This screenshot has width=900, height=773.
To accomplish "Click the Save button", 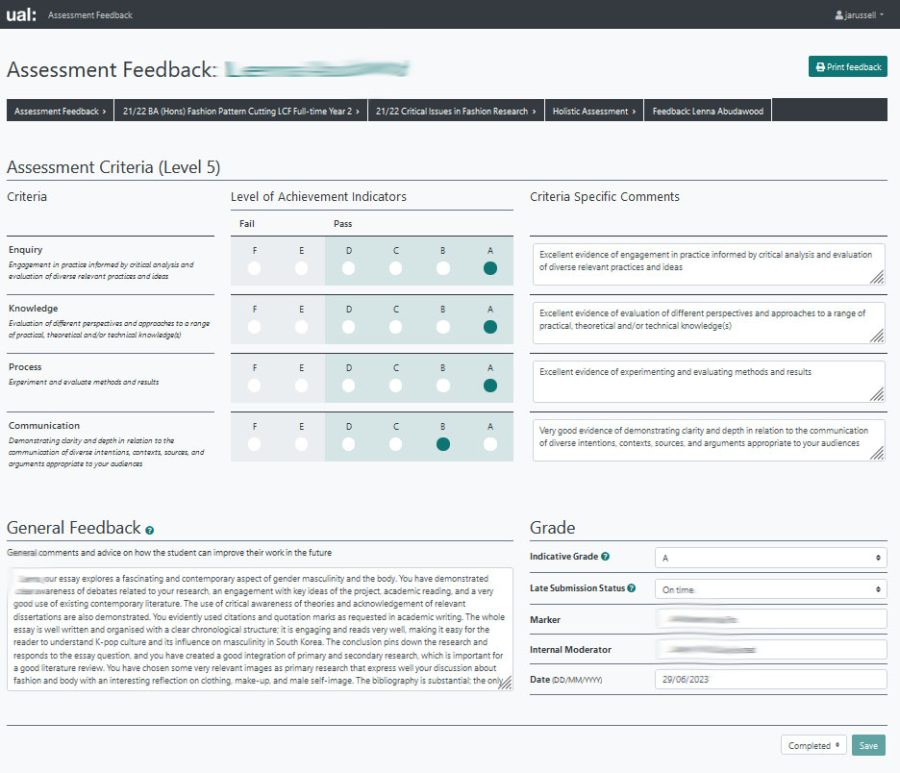I will point(867,745).
